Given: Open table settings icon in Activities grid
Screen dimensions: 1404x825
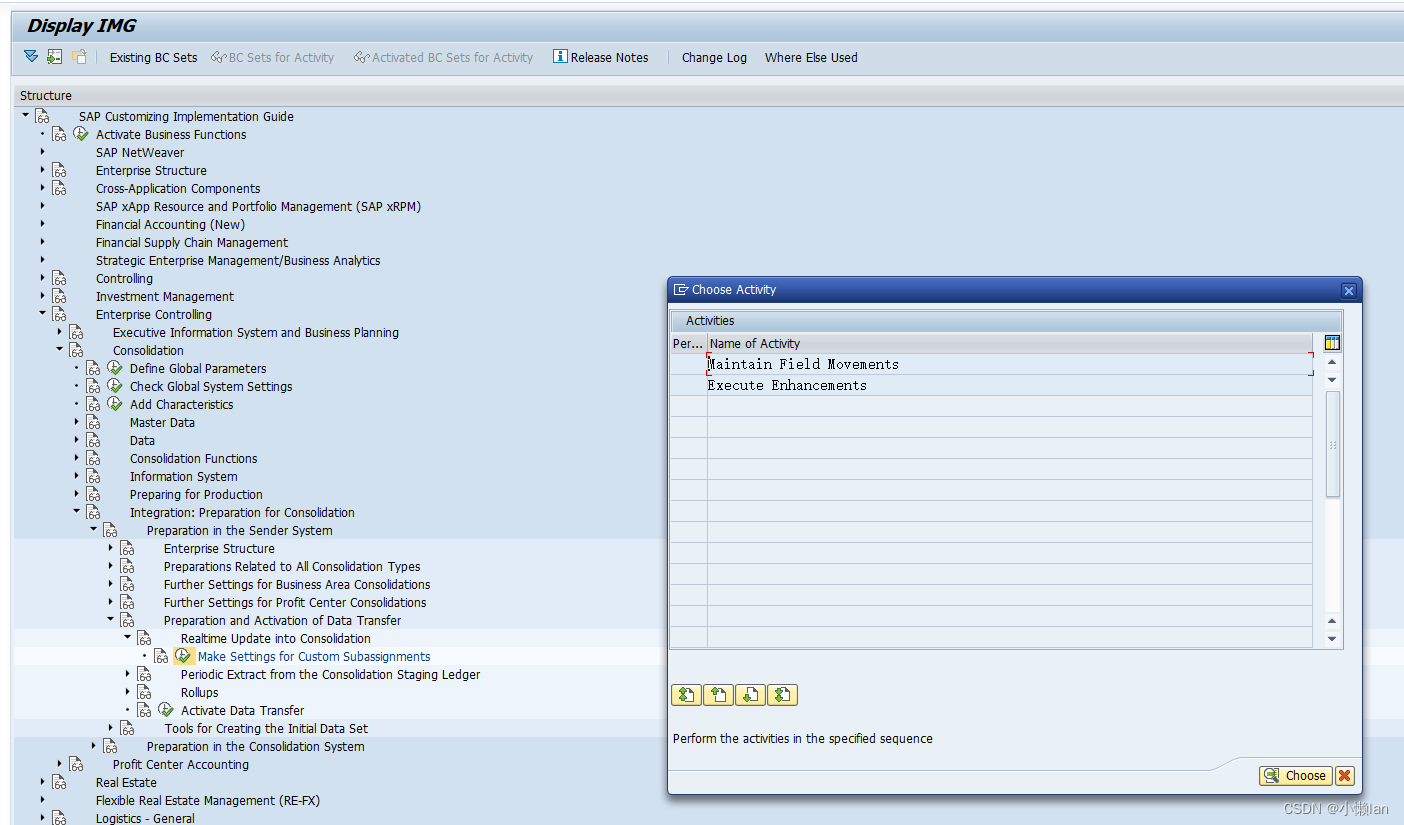Looking at the screenshot, I should pyautogui.click(x=1332, y=343).
